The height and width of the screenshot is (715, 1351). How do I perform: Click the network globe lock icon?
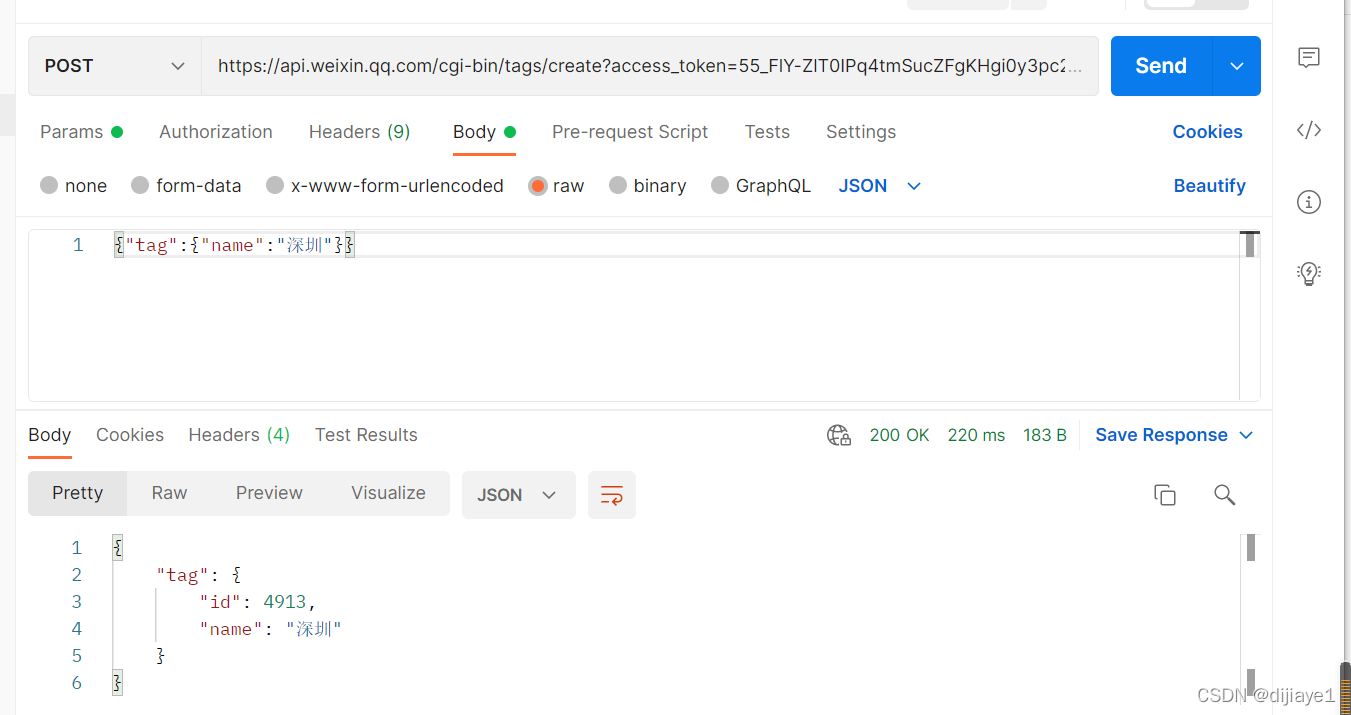pos(839,435)
